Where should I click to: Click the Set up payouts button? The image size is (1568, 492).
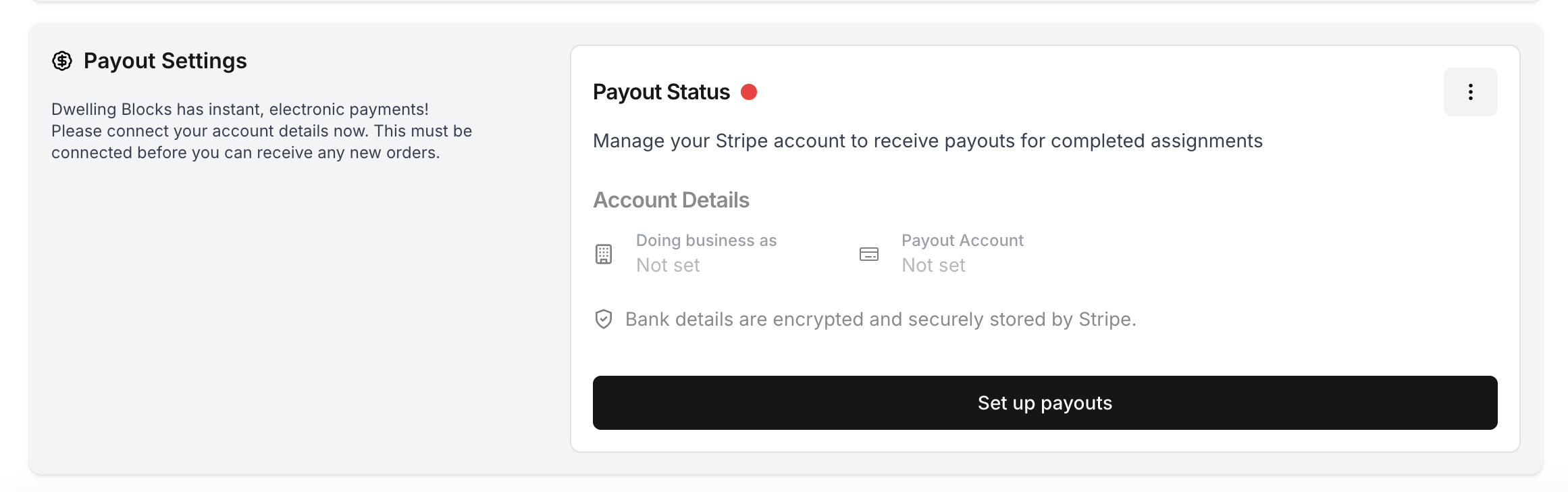click(x=1045, y=403)
